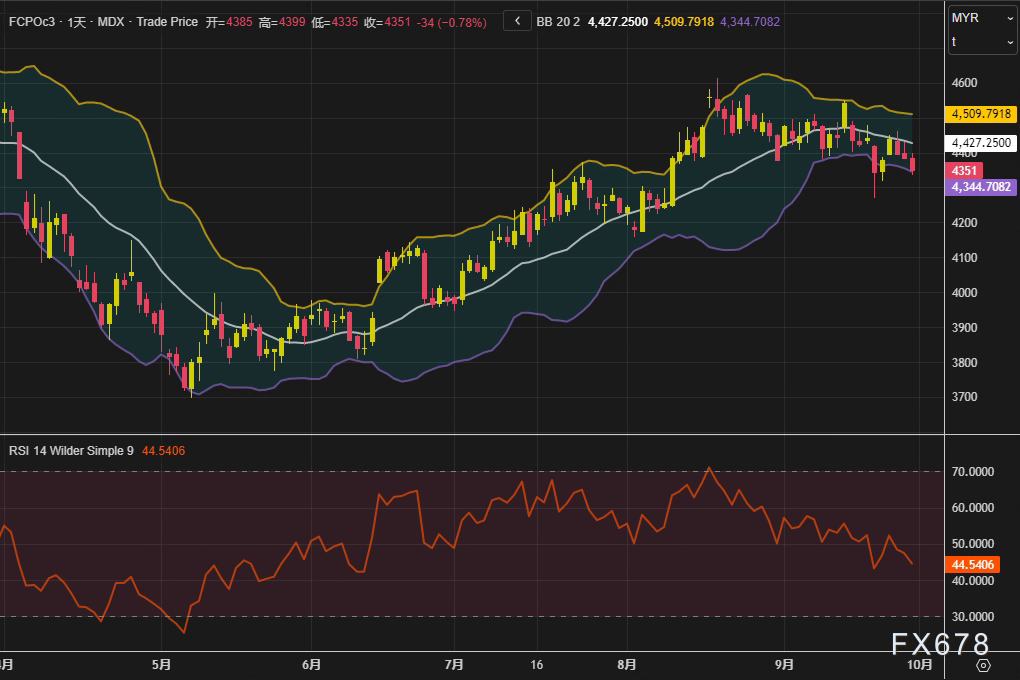Click the yellow upper band price tag 4,509.7918
The image size is (1020, 680).
(980, 113)
